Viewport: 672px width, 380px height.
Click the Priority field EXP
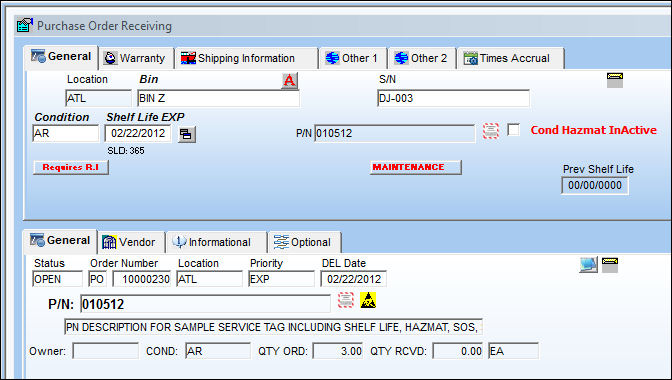[282, 279]
